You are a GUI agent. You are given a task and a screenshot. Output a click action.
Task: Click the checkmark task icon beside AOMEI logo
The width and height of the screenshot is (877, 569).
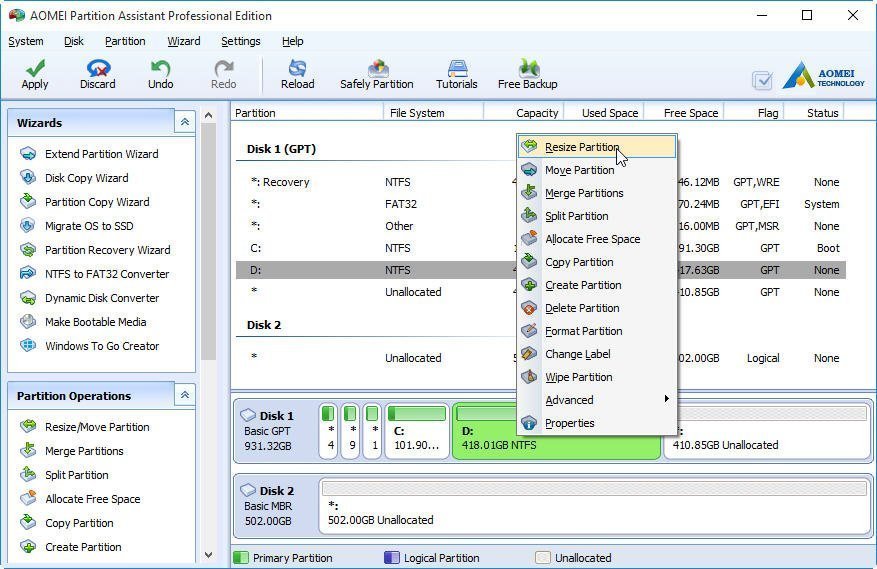point(762,81)
